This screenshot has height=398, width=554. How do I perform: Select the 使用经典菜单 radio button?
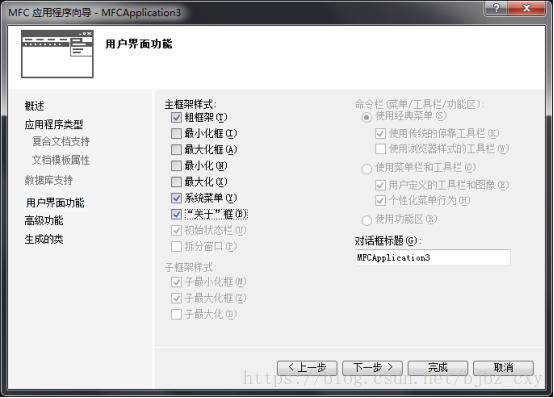[367, 117]
